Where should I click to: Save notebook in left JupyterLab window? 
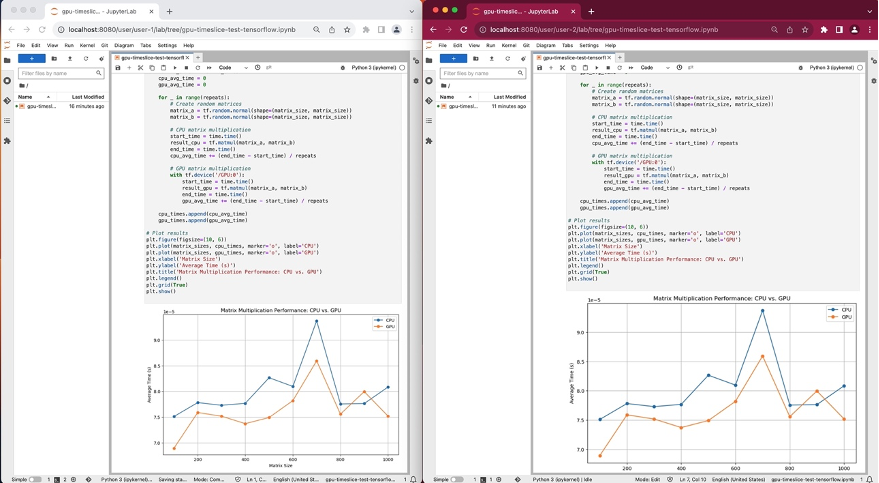[x=118, y=67]
